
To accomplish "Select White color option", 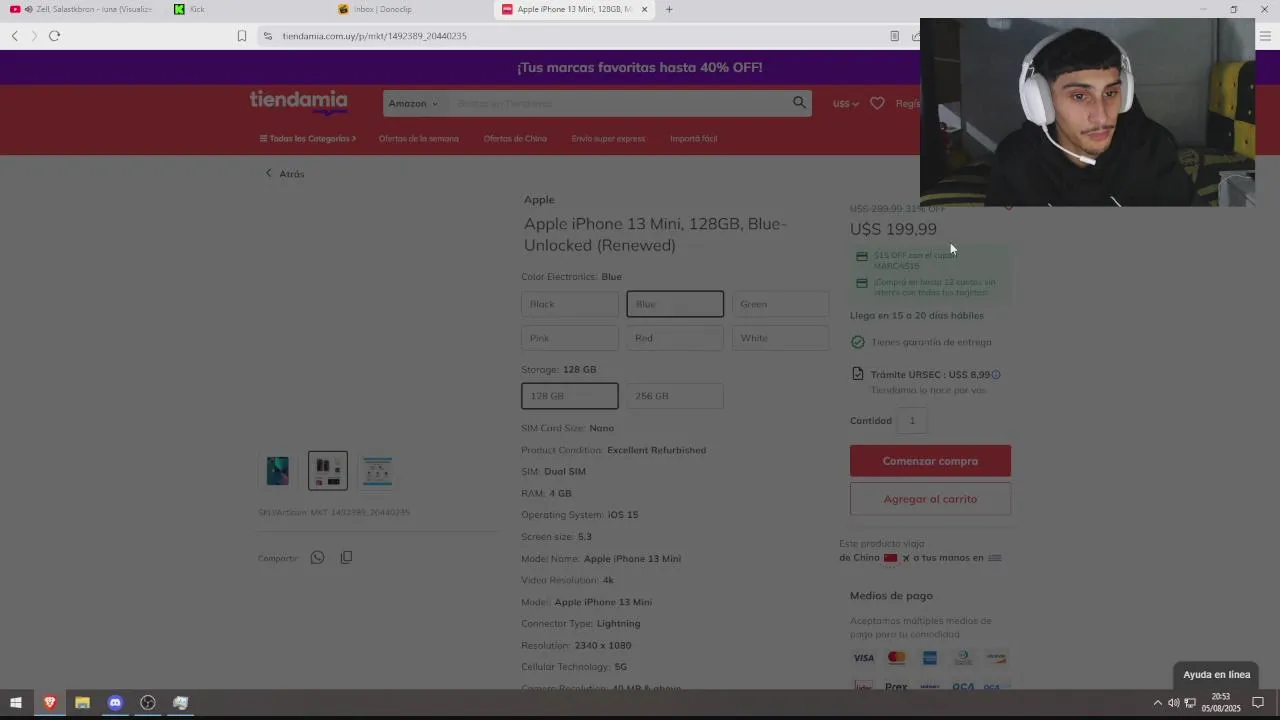I will point(781,338).
